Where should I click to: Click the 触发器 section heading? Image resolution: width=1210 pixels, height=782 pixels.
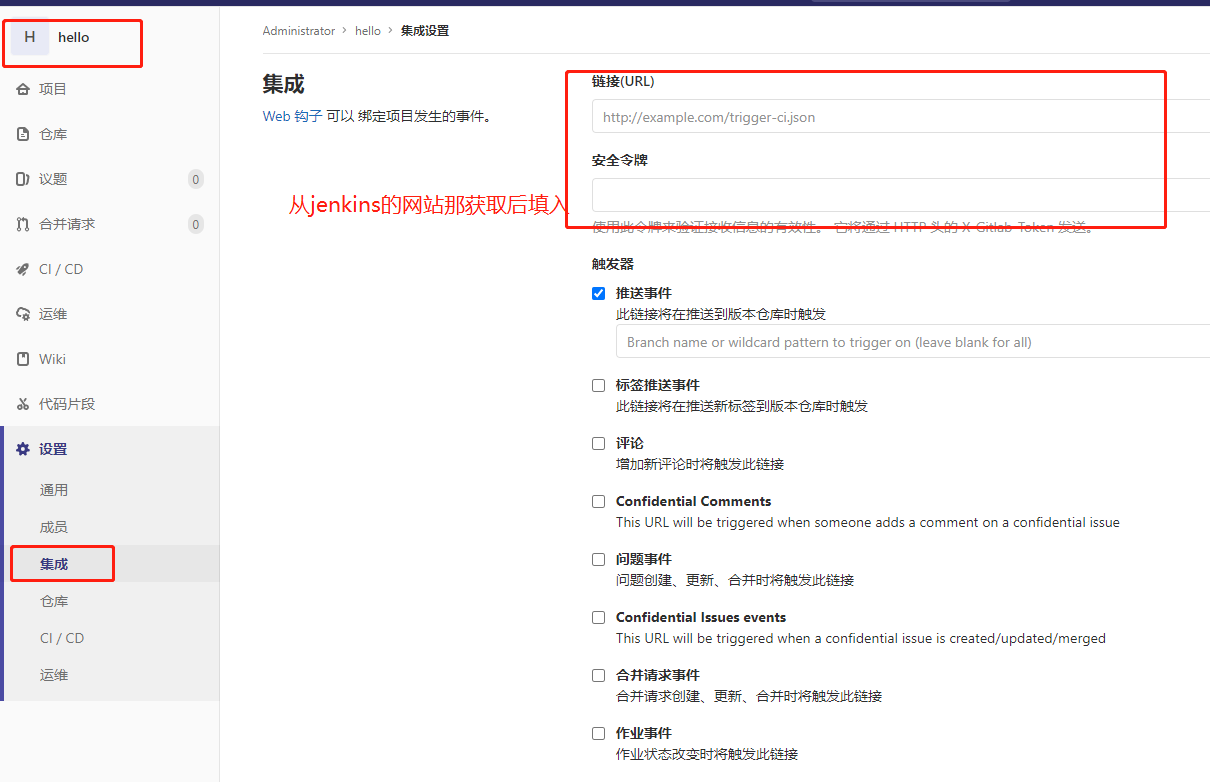point(613,264)
